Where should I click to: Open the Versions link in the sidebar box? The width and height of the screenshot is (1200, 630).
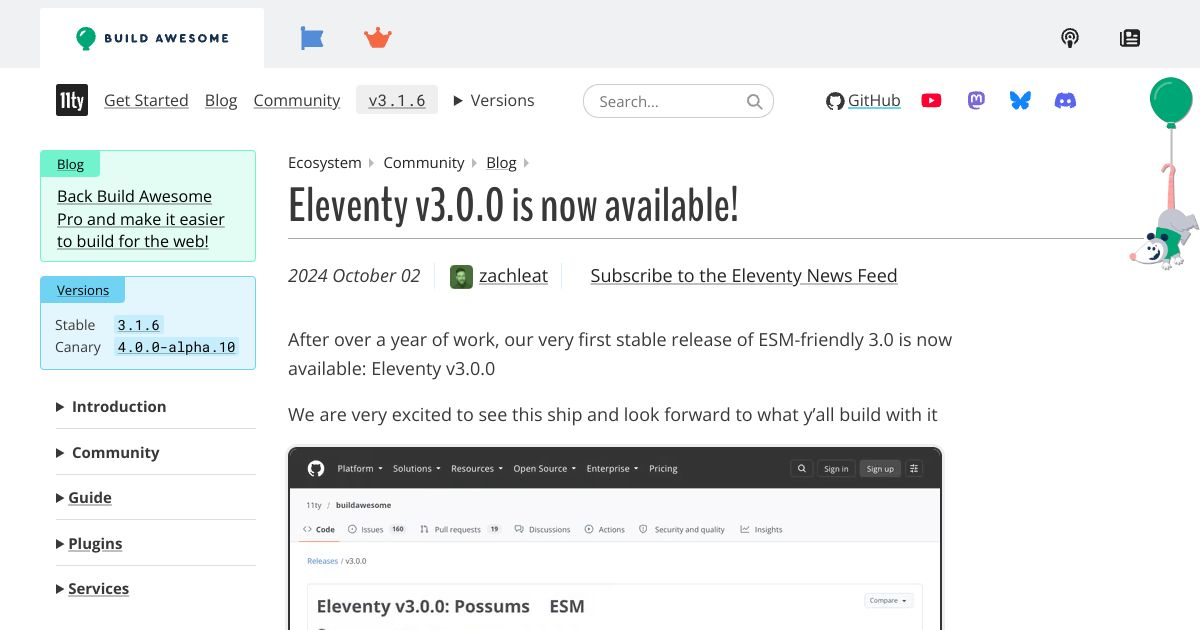(x=83, y=290)
